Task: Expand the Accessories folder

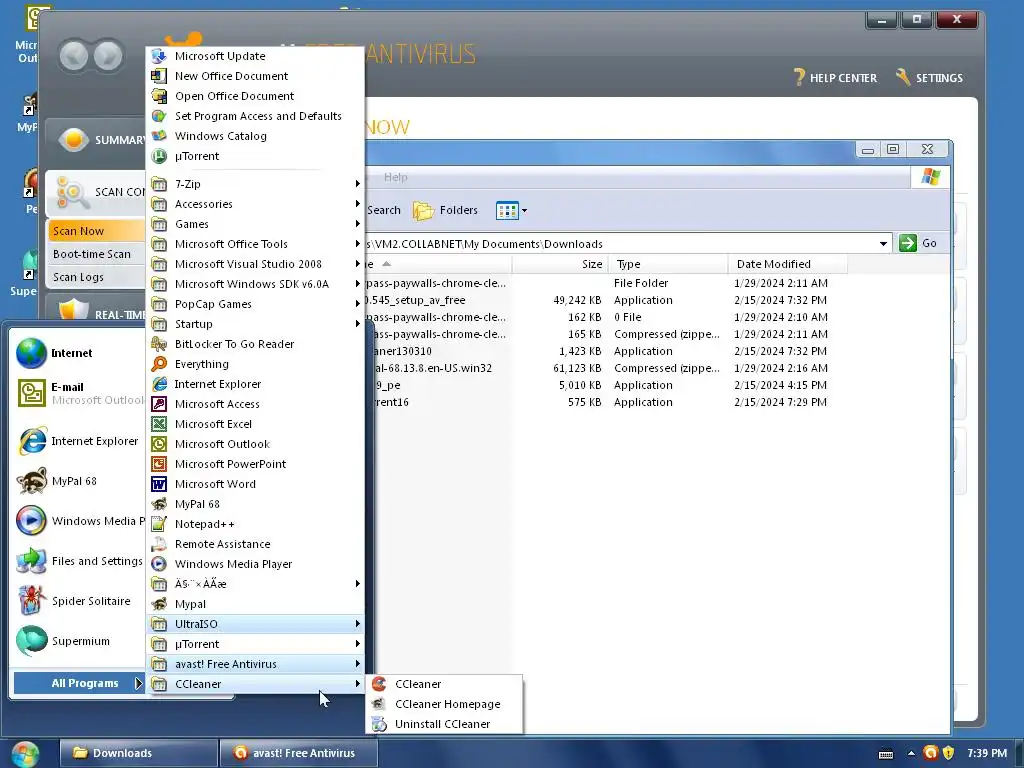Action: [255, 204]
